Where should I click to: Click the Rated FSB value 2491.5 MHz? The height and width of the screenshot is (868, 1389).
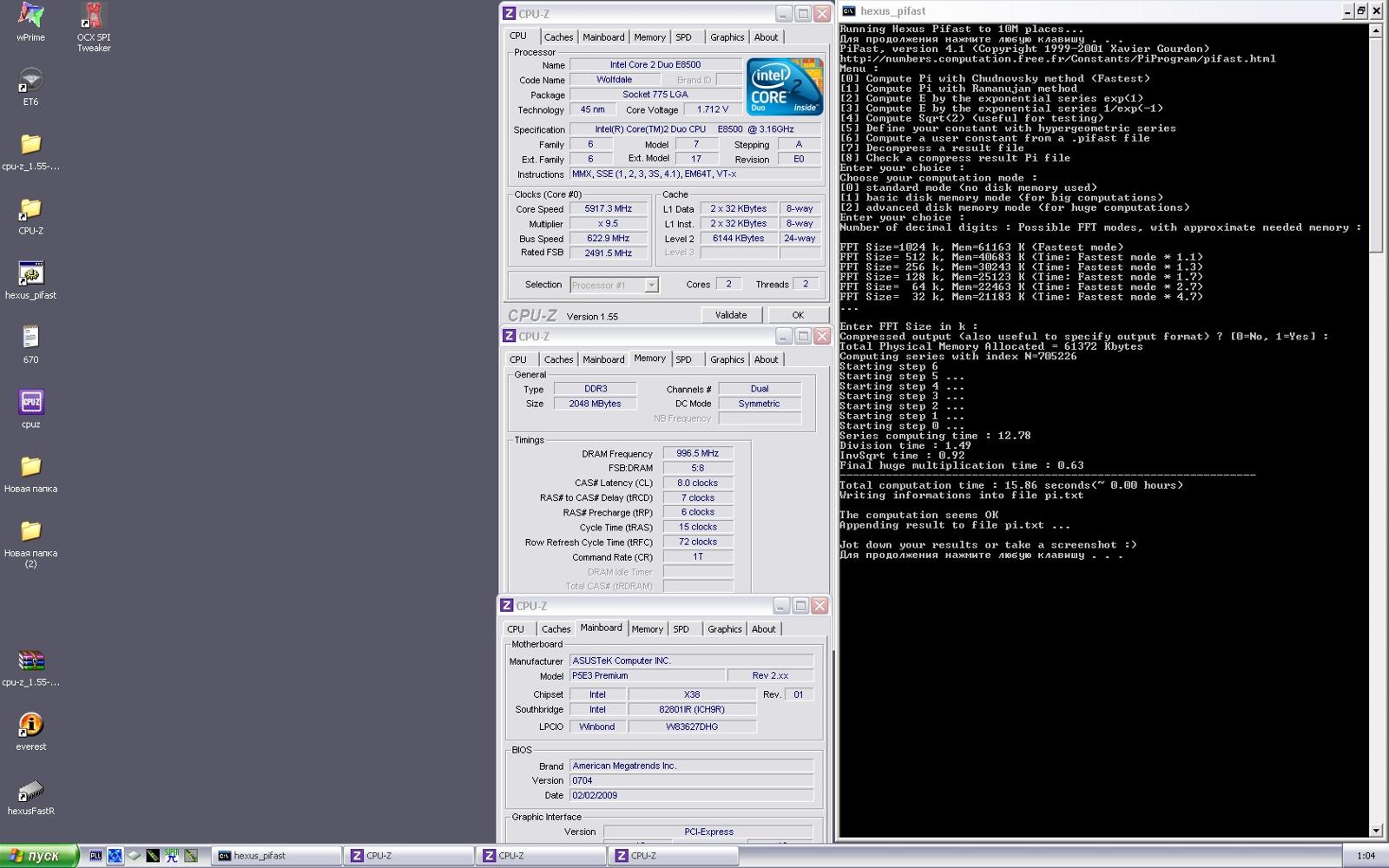pos(608,253)
